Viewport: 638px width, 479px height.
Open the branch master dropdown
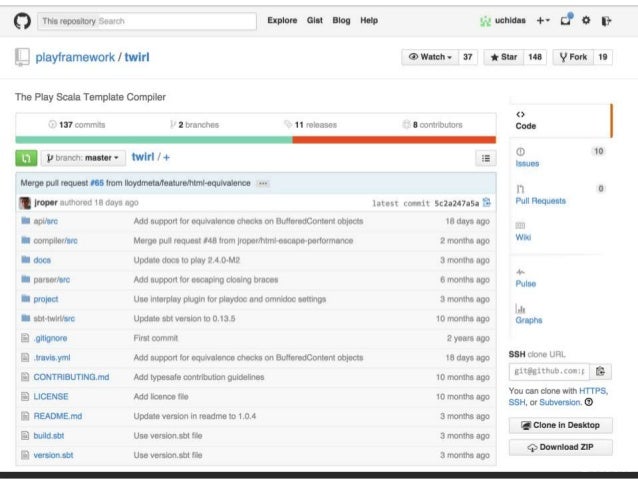point(83,158)
